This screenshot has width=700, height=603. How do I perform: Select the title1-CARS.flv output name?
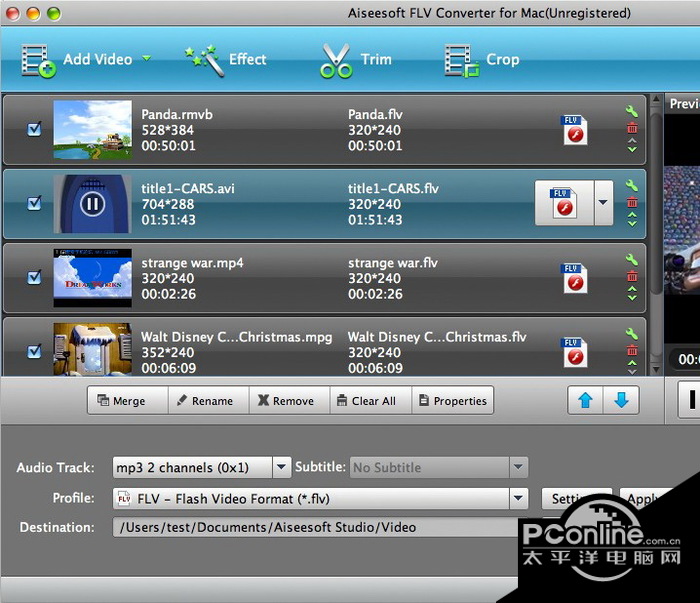click(393, 189)
